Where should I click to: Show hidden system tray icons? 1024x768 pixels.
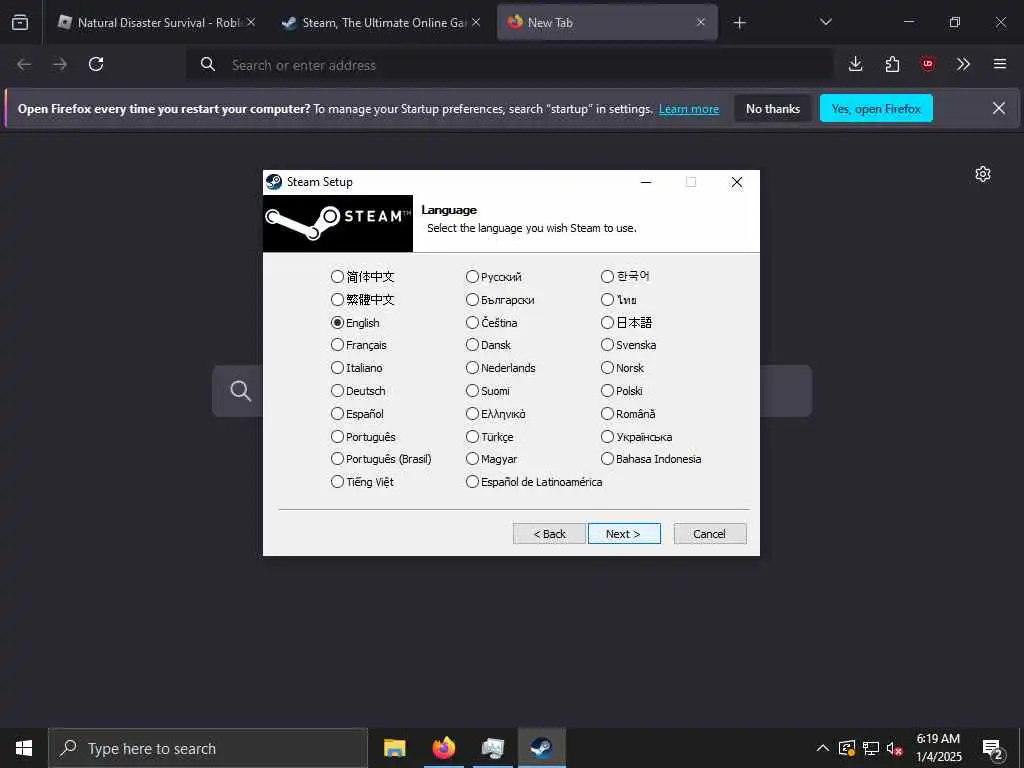tap(823, 748)
